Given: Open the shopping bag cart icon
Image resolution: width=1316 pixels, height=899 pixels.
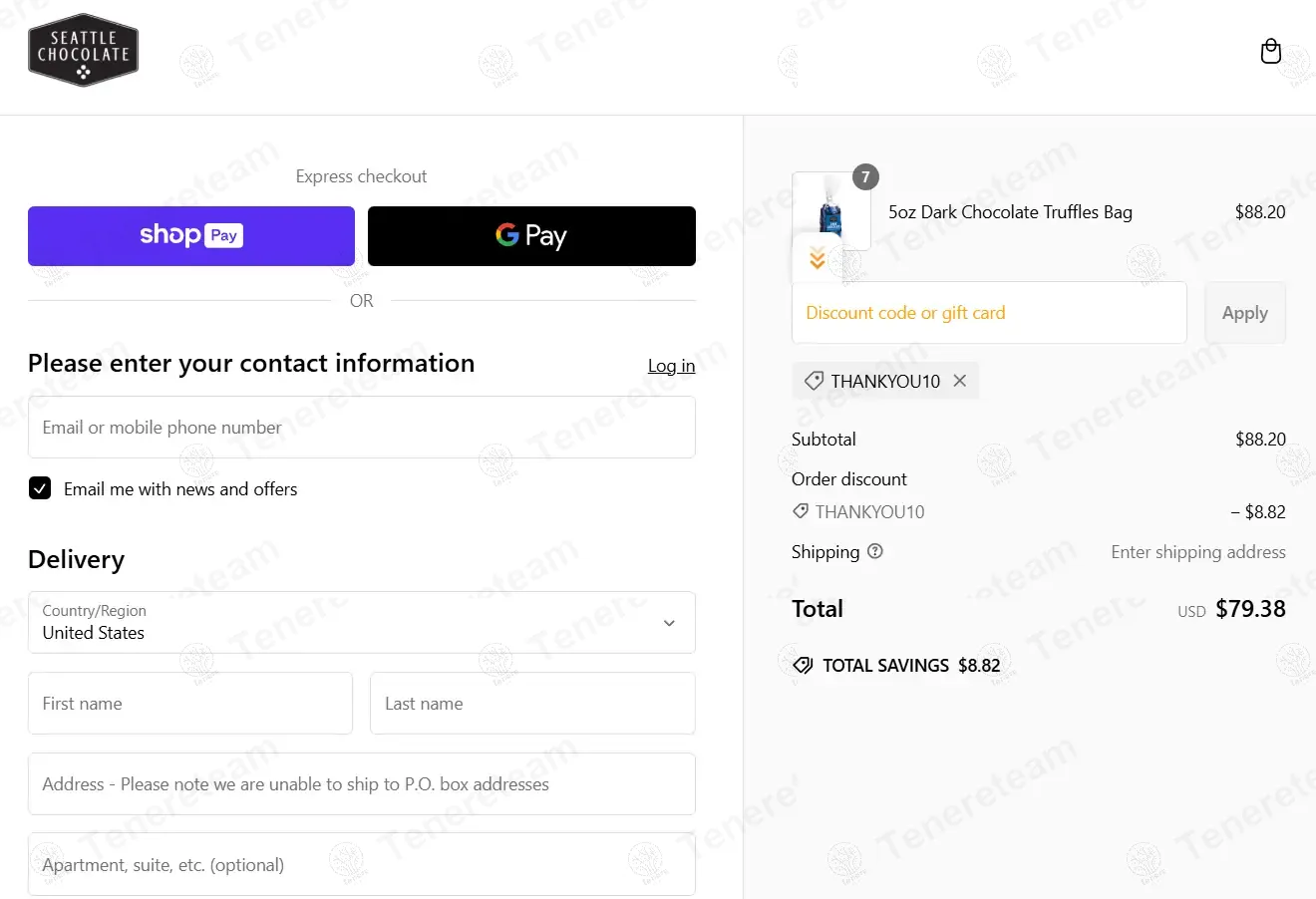Looking at the screenshot, I should click(1270, 51).
